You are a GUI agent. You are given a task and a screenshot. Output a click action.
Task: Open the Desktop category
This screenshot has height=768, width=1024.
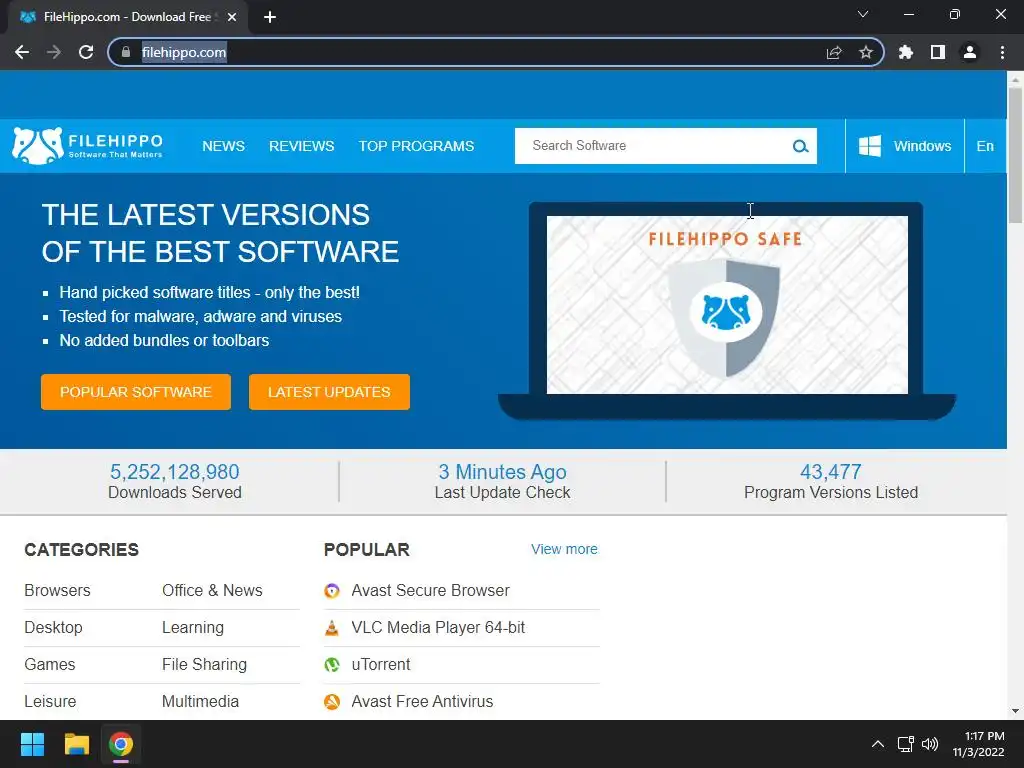pyautogui.click(x=54, y=628)
